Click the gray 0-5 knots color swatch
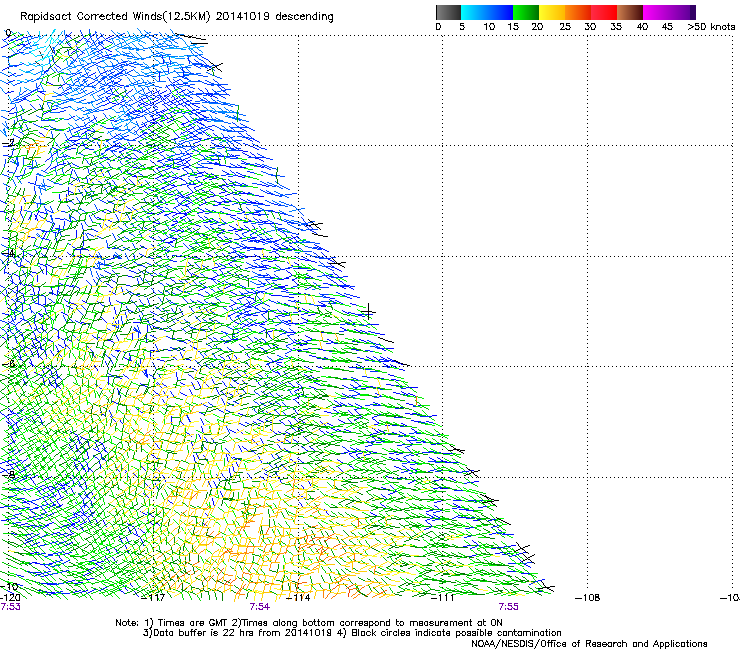This screenshot has height=650, width=740. [x=448, y=12]
